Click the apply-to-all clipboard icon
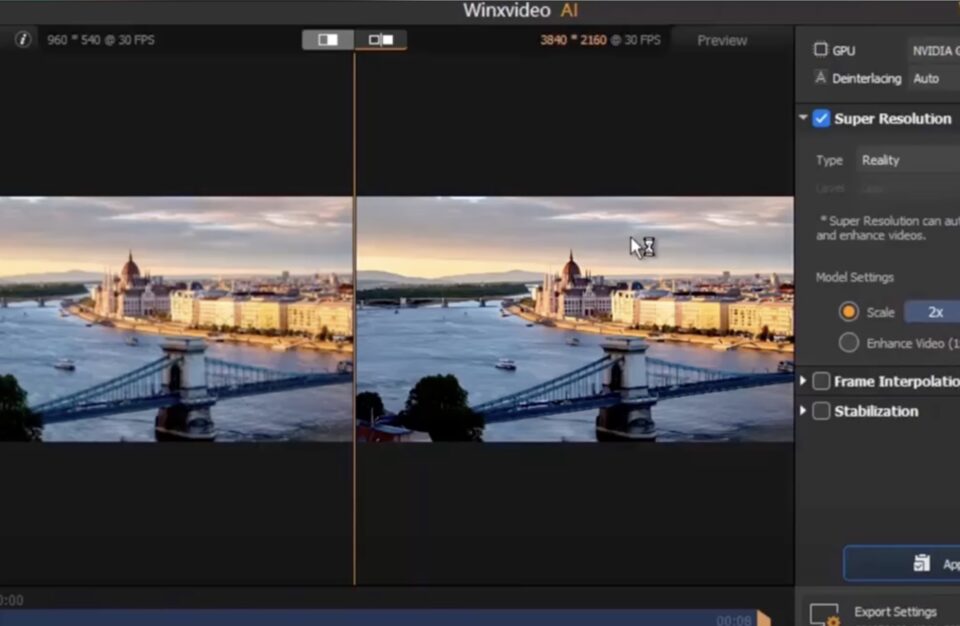The width and height of the screenshot is (960, 626). (x=921, y=562)
